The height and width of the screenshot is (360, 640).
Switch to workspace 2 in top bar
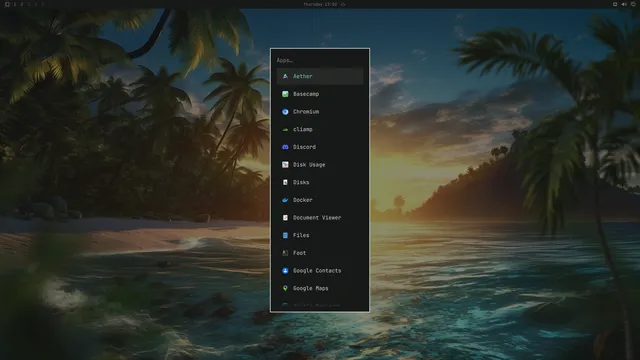(22, 4)
